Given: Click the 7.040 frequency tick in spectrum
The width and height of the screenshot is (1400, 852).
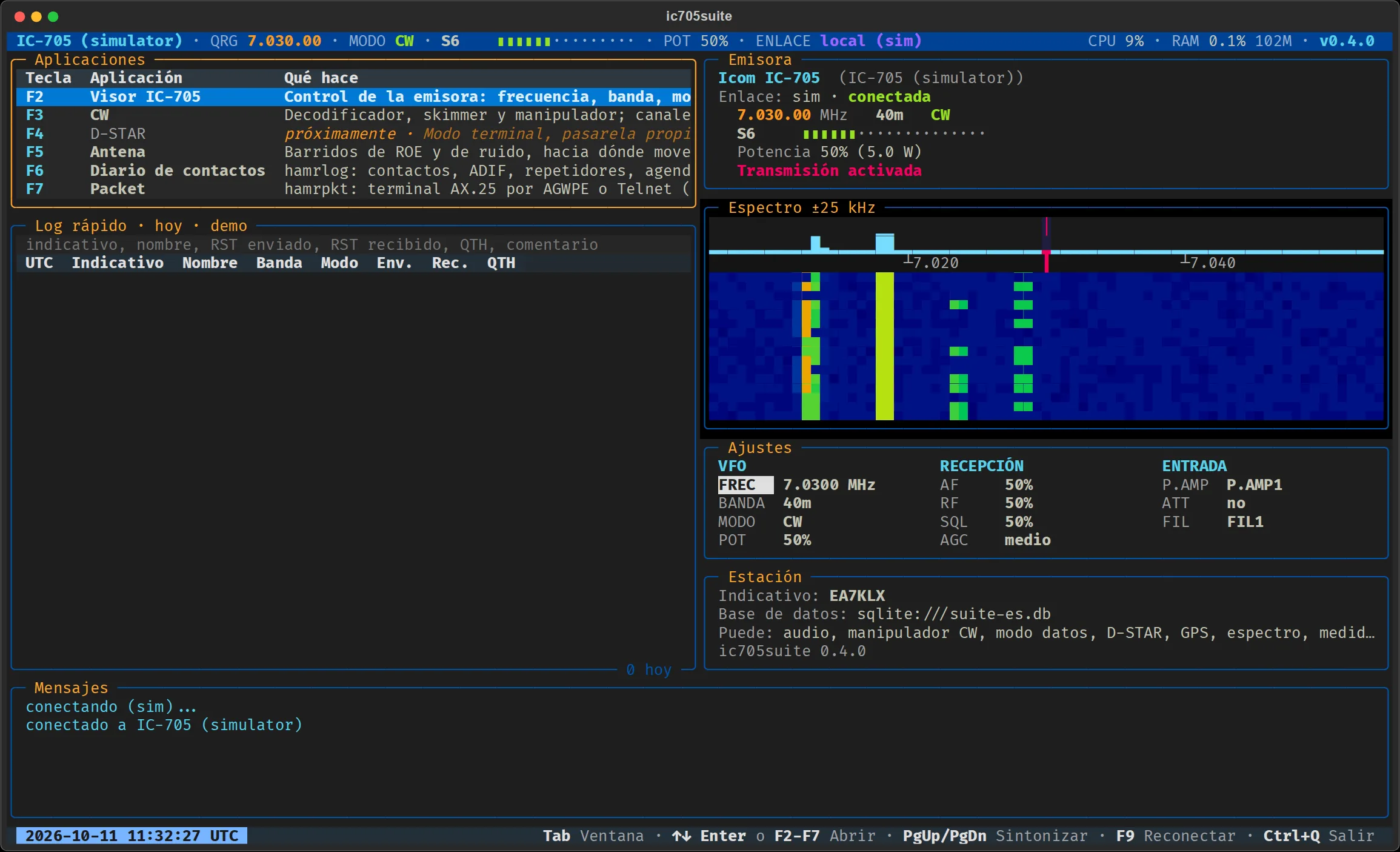Looking at the screenshot, I should tap(1208, 262).
